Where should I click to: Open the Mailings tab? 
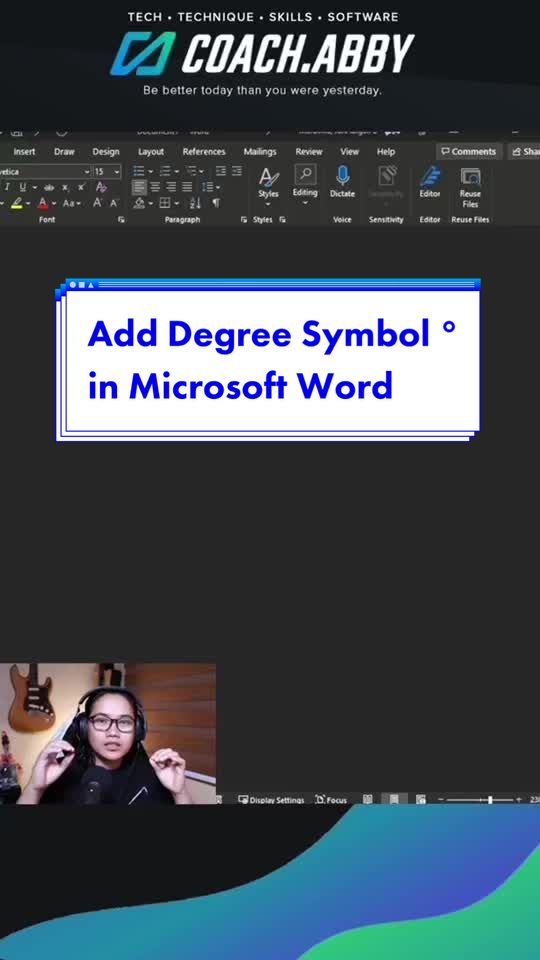point(260,152)
